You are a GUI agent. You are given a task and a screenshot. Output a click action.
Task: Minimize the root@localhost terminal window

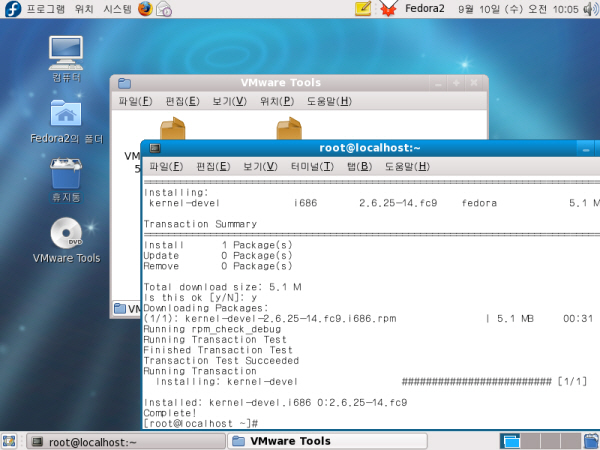(x=586, y=148)
